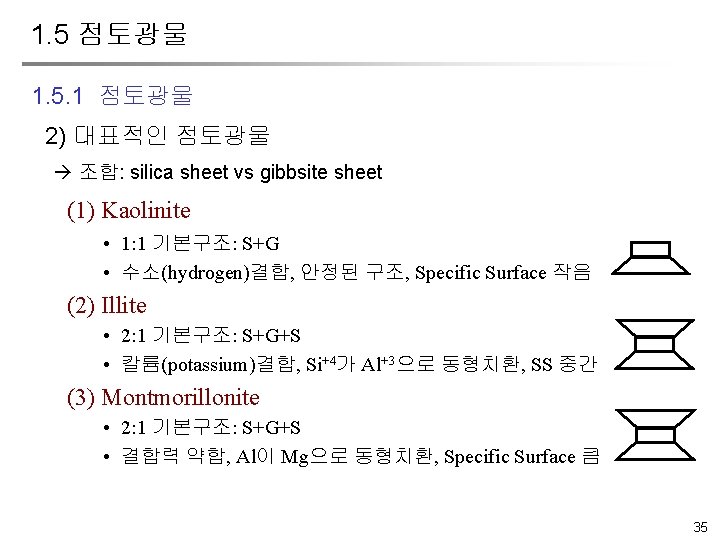Image resolution: width=720 pixels, height=540 pixels.
Task: Click the heading "2) 대표적인 점토광물"
Action: (158, 134)
